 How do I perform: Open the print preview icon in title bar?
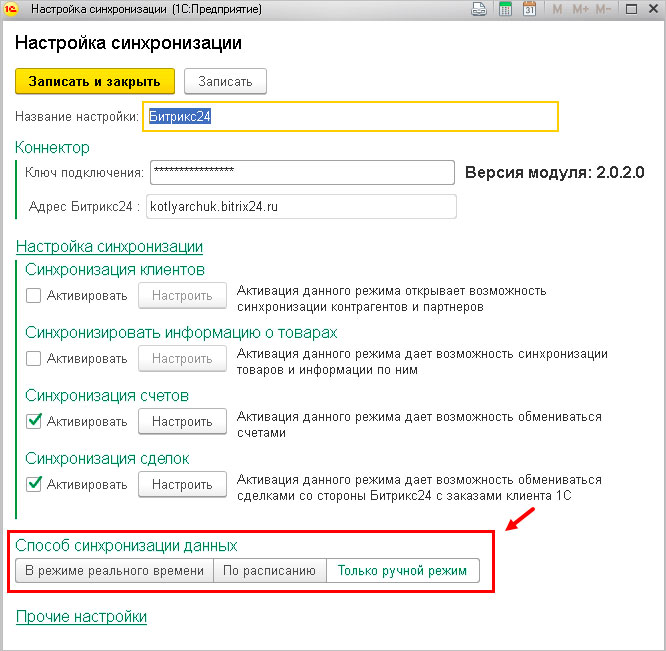point(479,9)
